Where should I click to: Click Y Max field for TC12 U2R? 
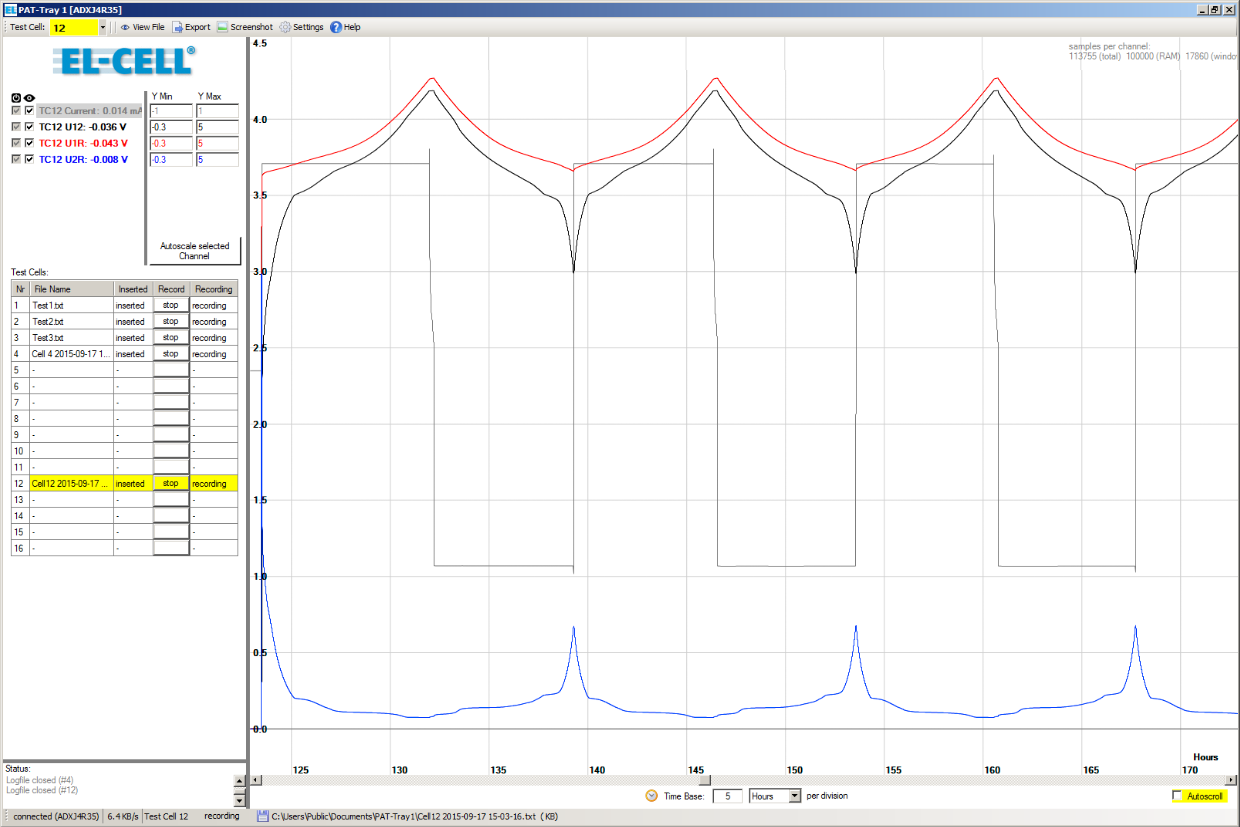coord(217,160)
